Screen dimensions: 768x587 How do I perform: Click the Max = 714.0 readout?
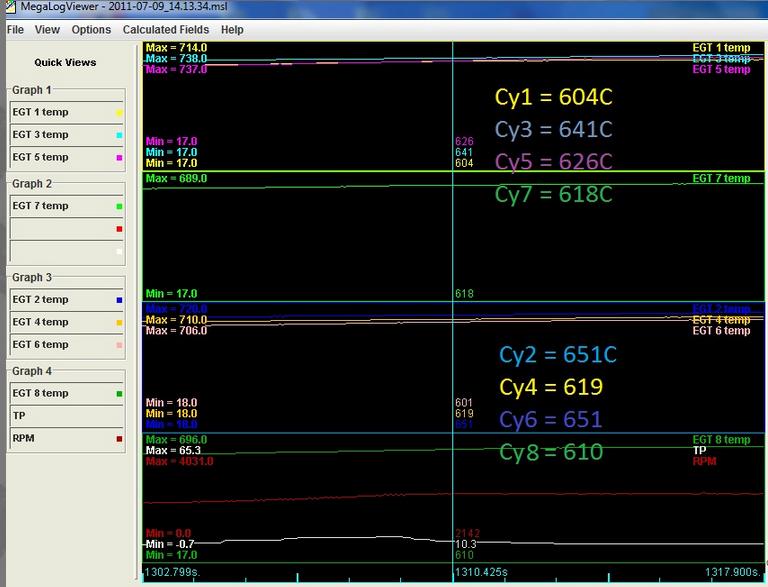176,48
